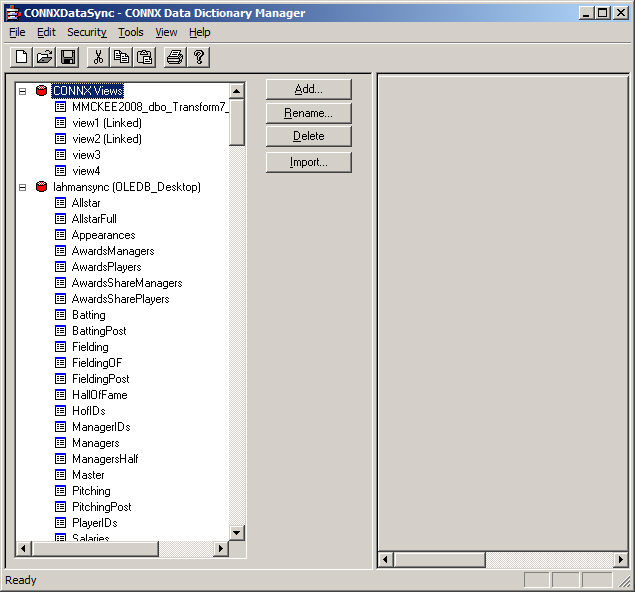
Task: Open the Tools menu
Action: pos(131,32)
